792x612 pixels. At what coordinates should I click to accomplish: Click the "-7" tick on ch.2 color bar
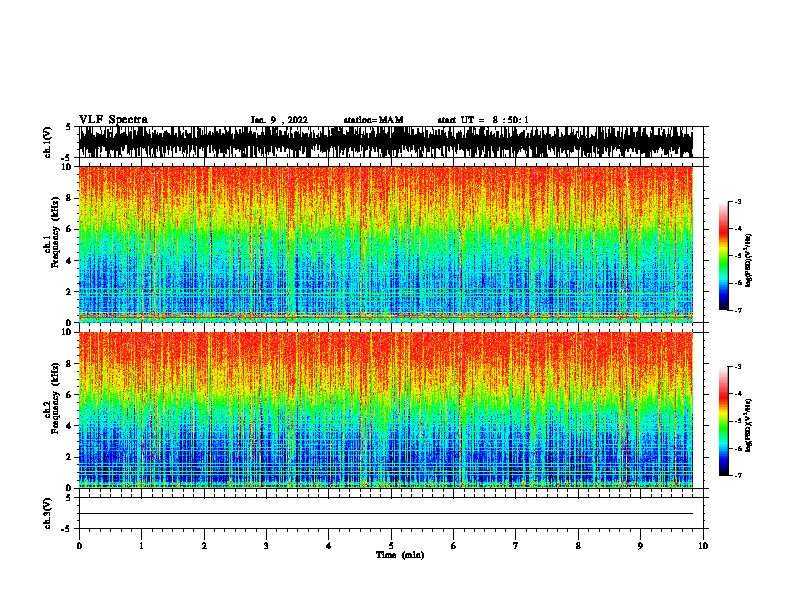[x=737, y=475]
